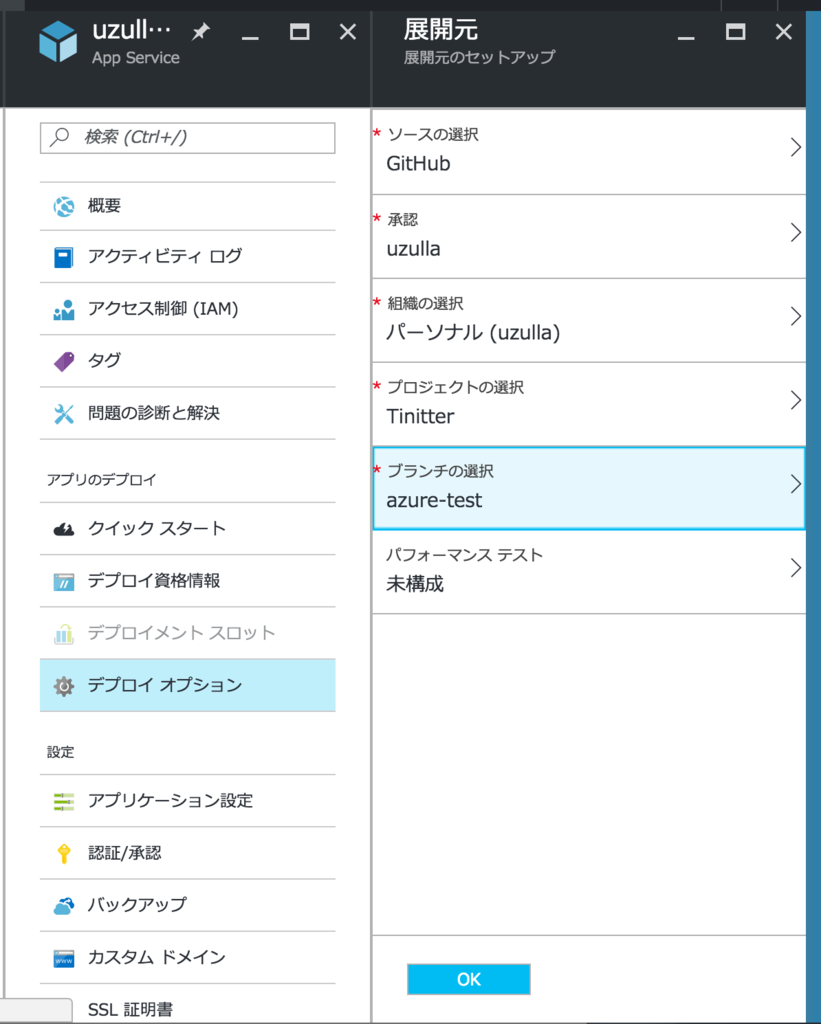Click the azure-test branch value
Image resolution: width=821 pixels, height=1024 pixels.
click(434, 501)
